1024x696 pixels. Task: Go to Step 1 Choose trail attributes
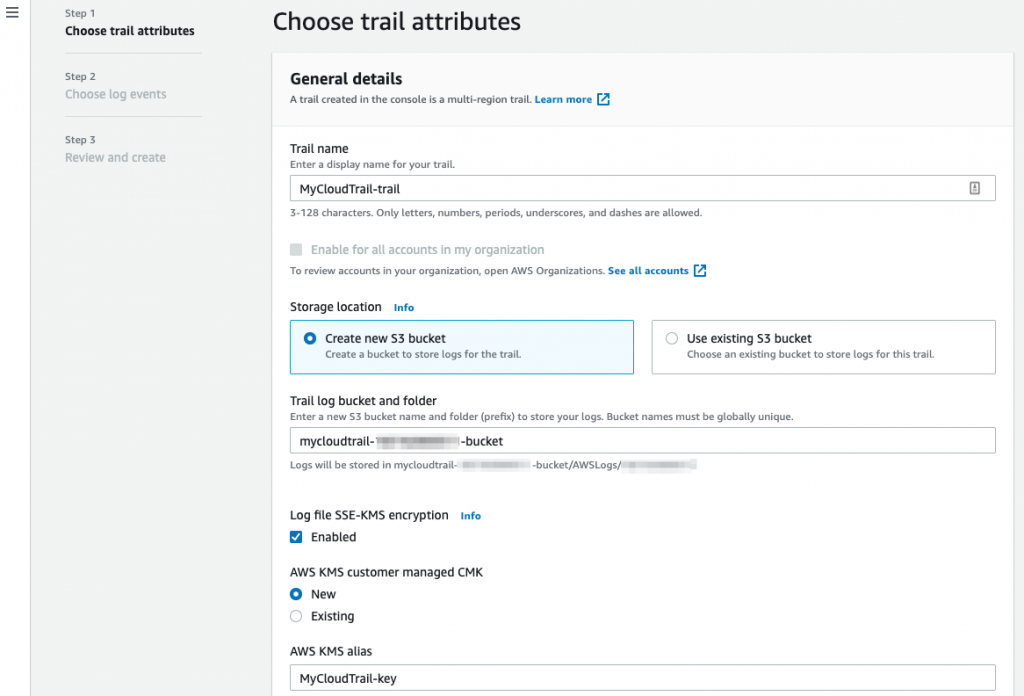[129, 31]
